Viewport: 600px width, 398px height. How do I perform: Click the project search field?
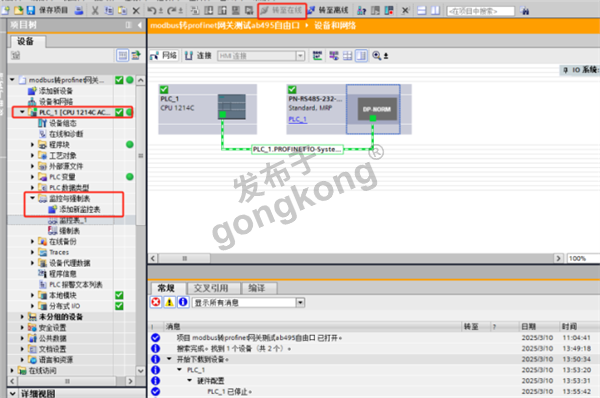coord(481,11)
